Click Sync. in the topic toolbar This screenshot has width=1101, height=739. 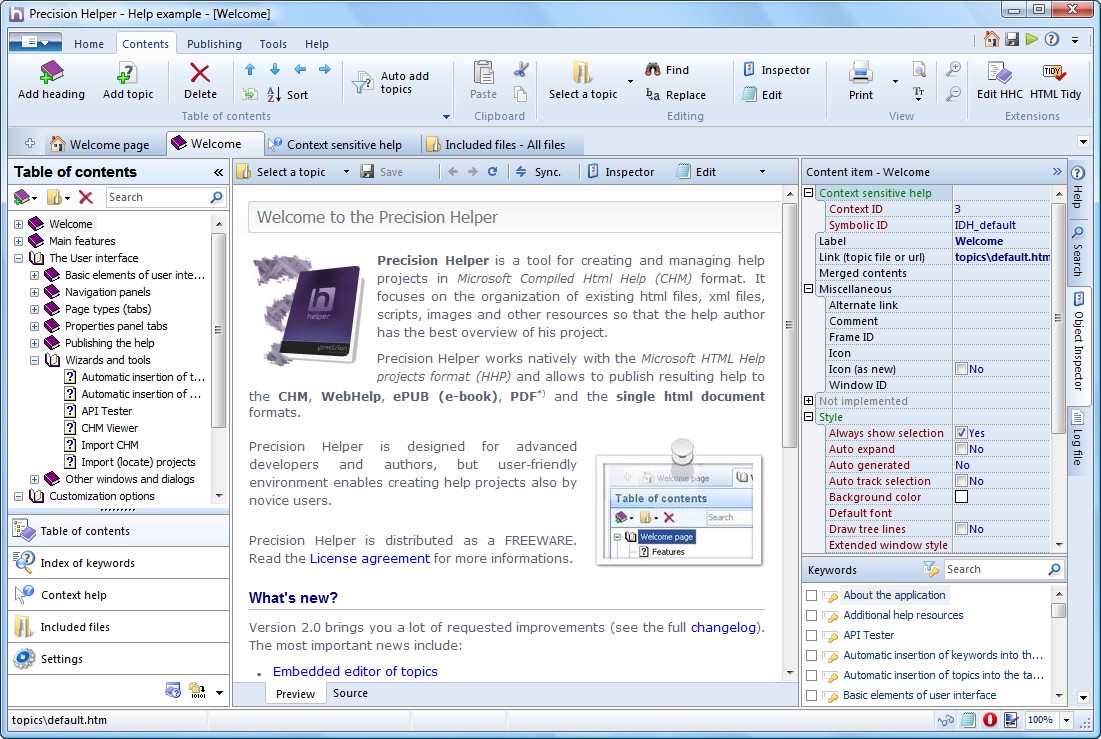click(x=538, y=172)
